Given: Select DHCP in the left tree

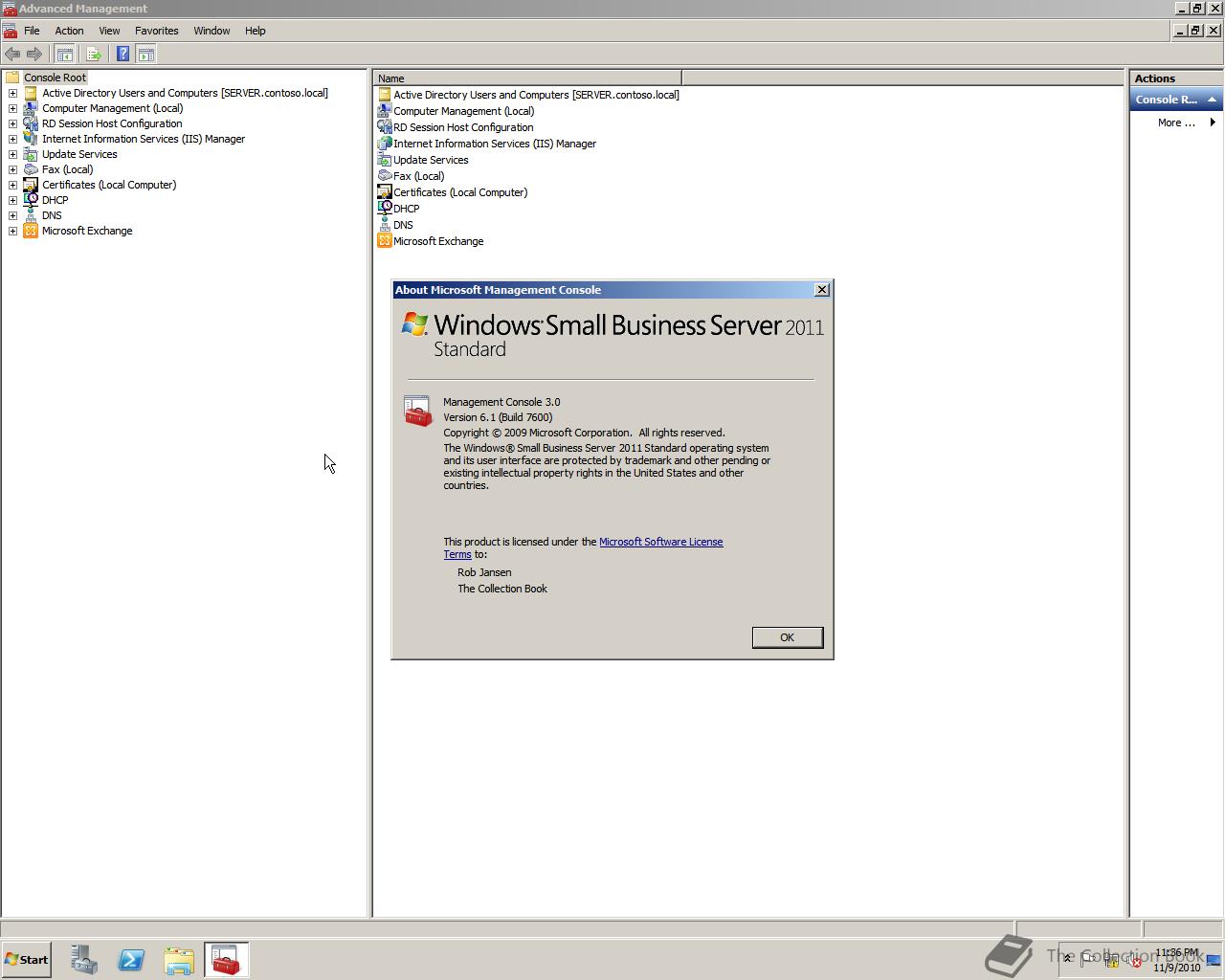Looking at the screenshot, I should click(55, 200).
